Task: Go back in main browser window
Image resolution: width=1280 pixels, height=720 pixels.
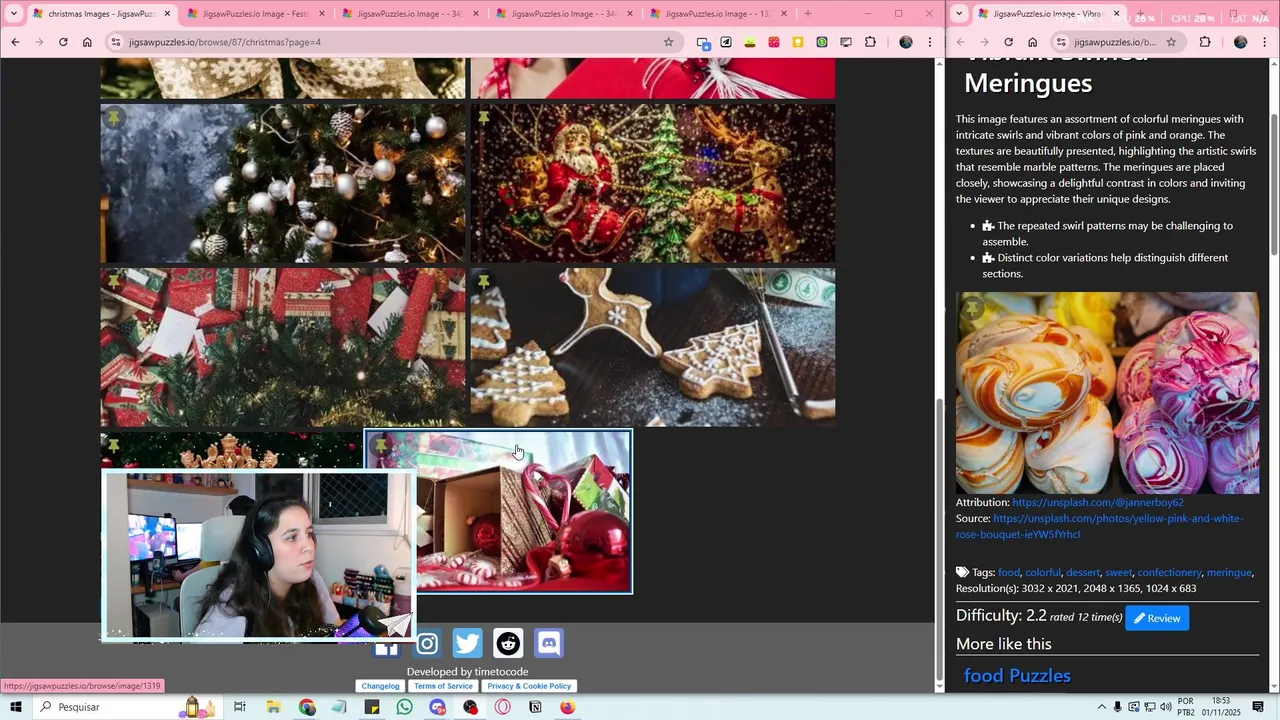Action: 15,42
